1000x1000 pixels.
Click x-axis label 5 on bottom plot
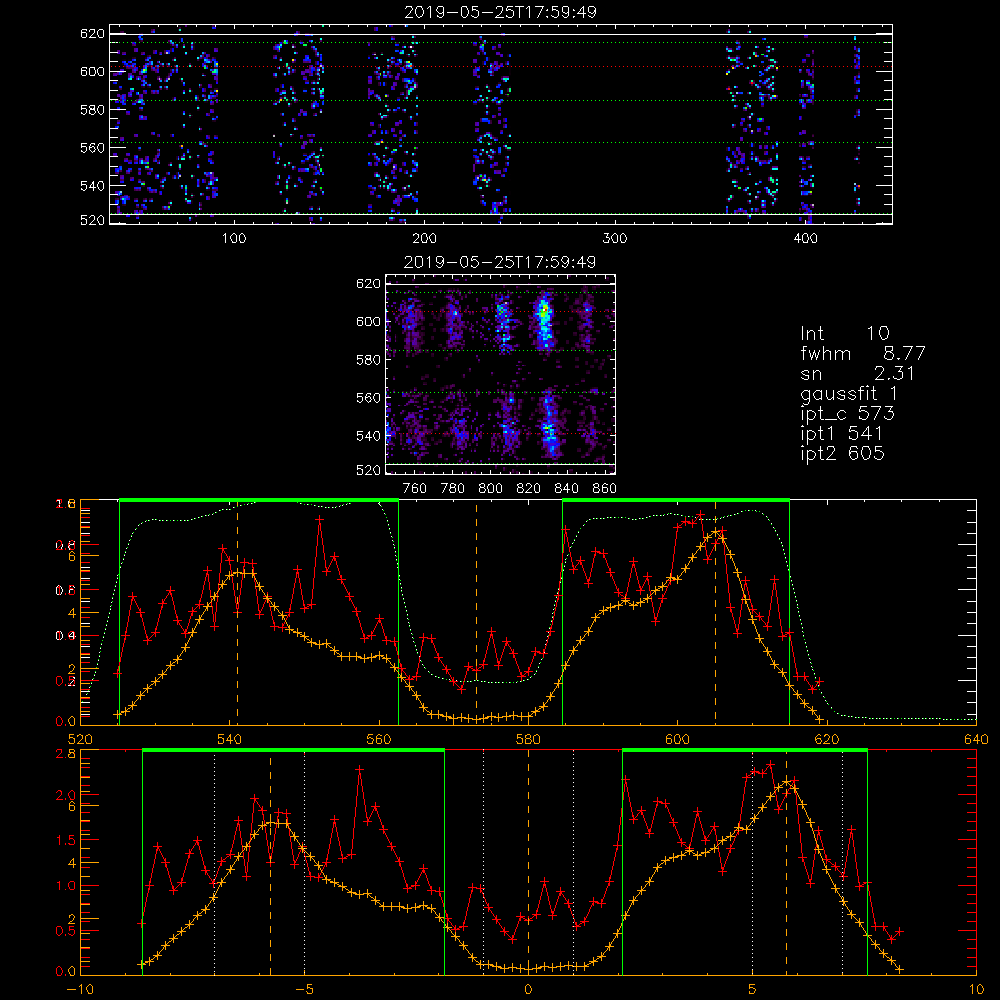(x=752, y=990)
